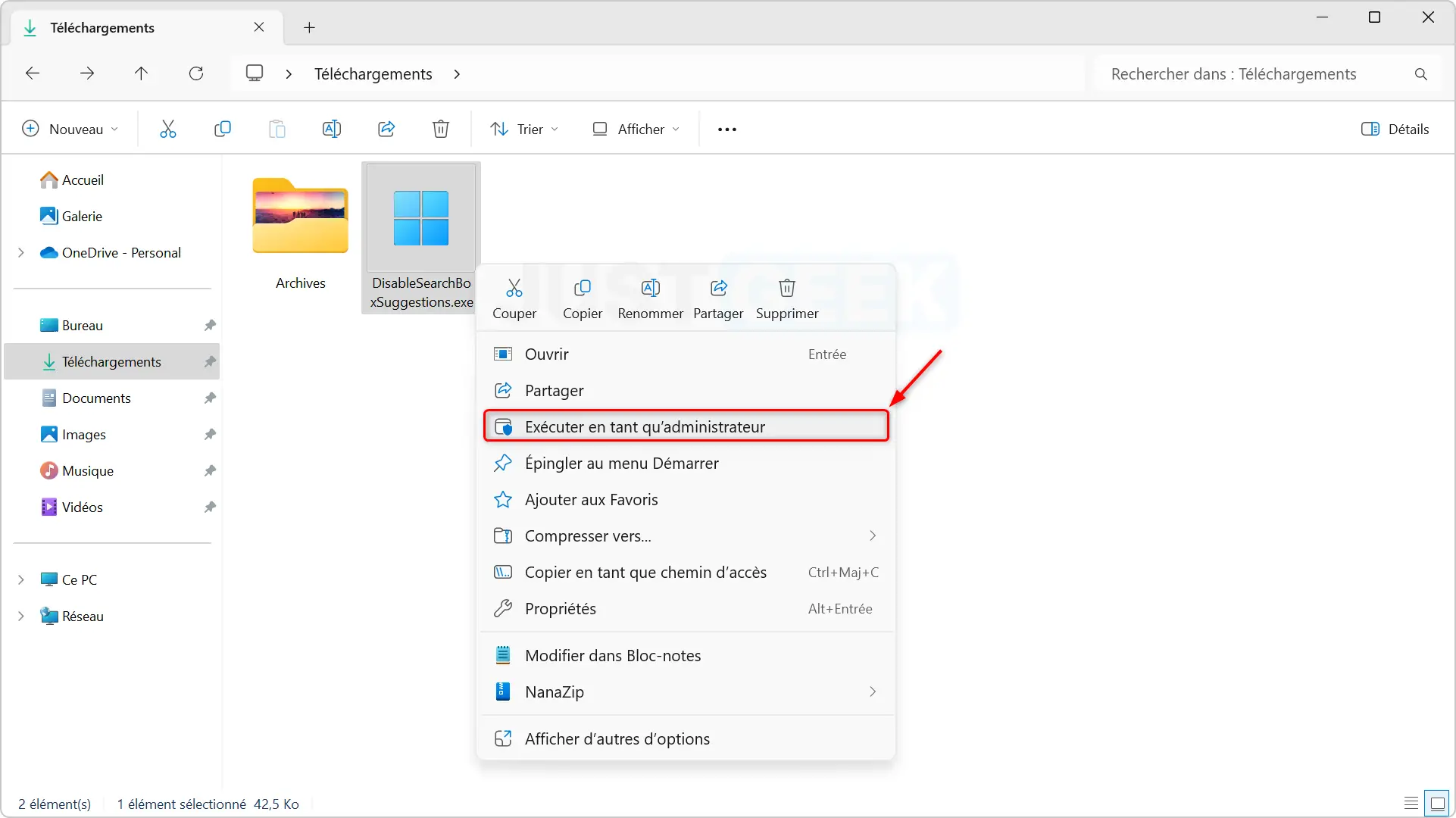Choose Copier en tant que chemin d'accès
This screenshot has height=818, width=1456.
pyautogui.click(x=686, y=573)
